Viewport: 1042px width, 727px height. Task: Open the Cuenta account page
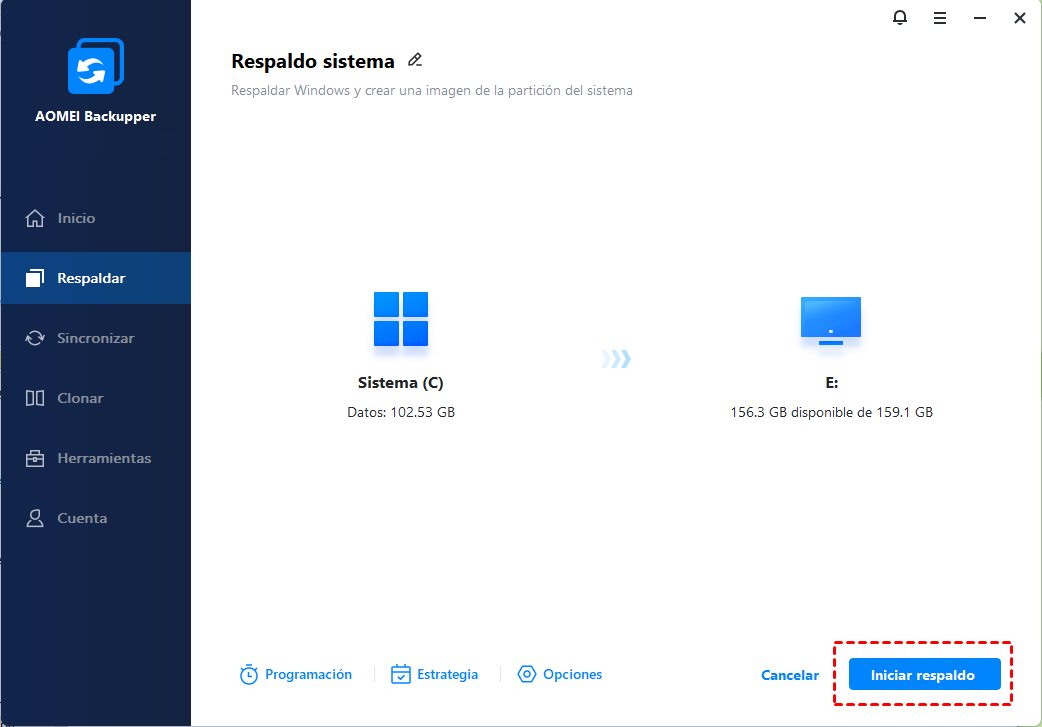82,518
